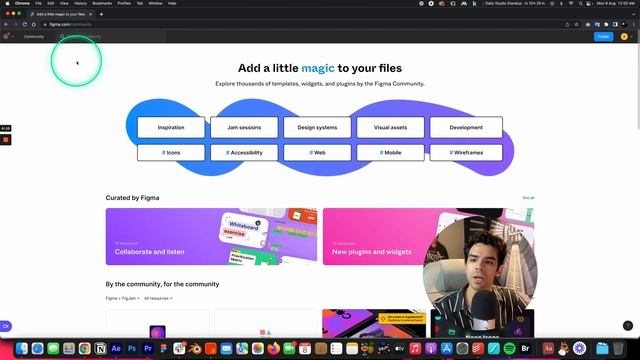This screenshot has width=640, height=360.
Task: Close the 'Add a little magic' tab
Action: [x=90, y=14]
